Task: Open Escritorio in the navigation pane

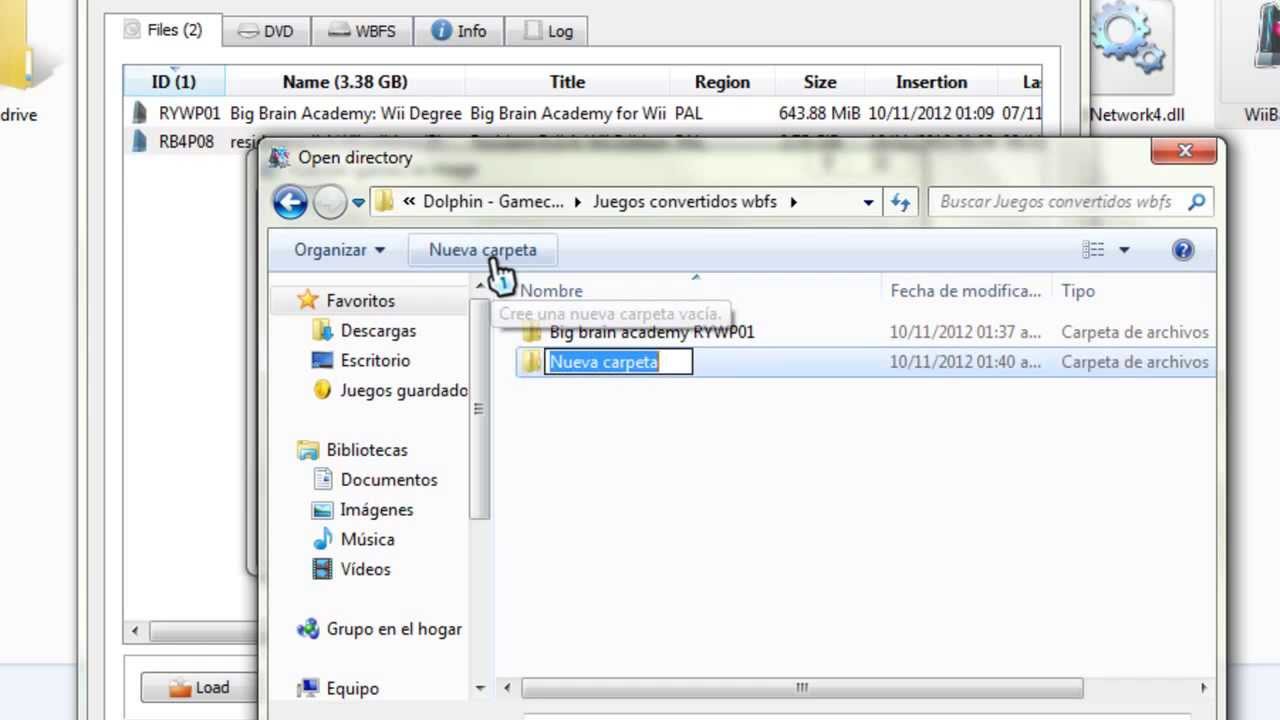Action: tap(375, 360)
